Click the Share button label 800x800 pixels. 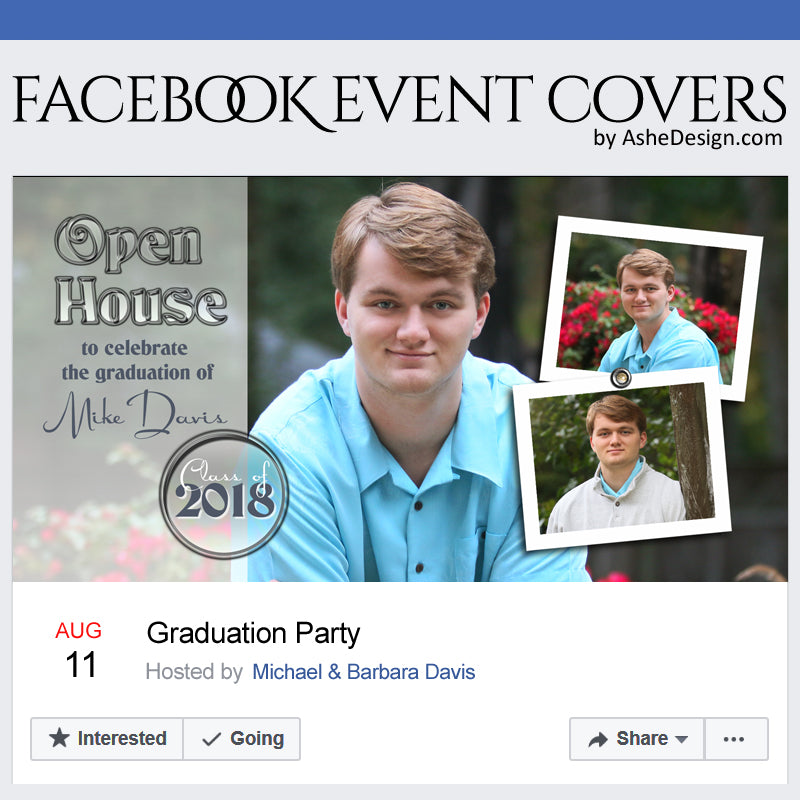[x=642, y=738]
